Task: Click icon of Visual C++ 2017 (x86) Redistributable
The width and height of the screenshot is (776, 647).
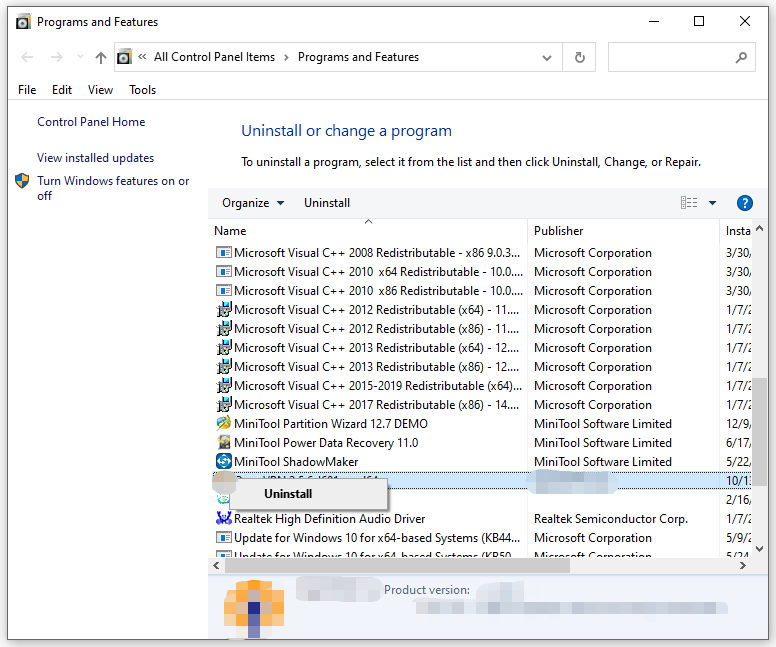Action: [x=224, y=404]
